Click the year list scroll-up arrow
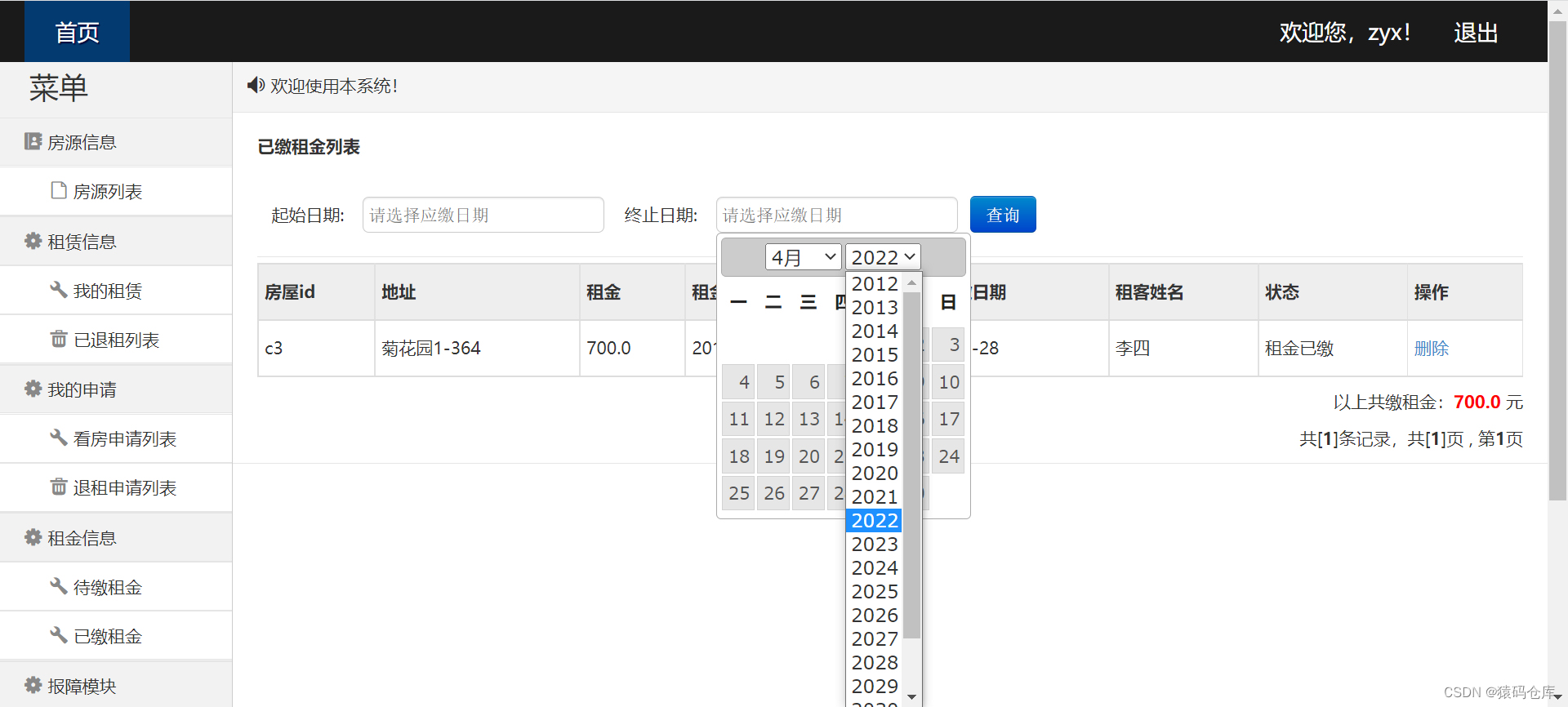The height and width of the screenshot is (707, 1568). [x=912, y=282]
